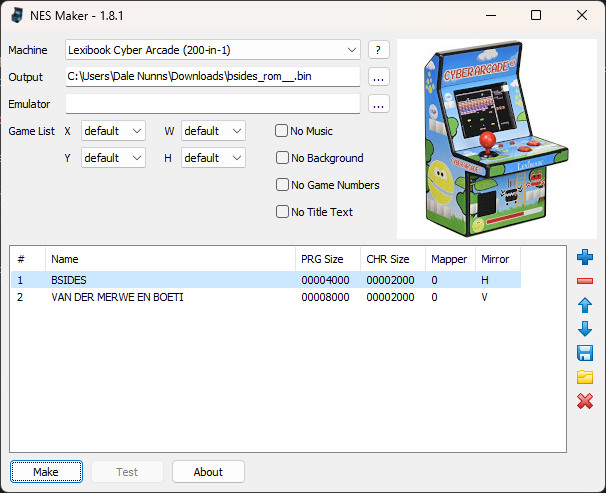606x493 pixels.
Task: Move selected game up with blue up arrow
Action: (585, 305)
